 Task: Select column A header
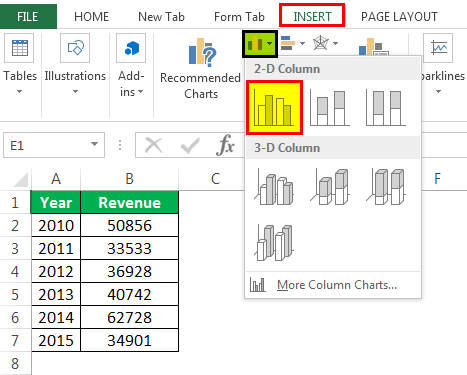tap(56, 179)
